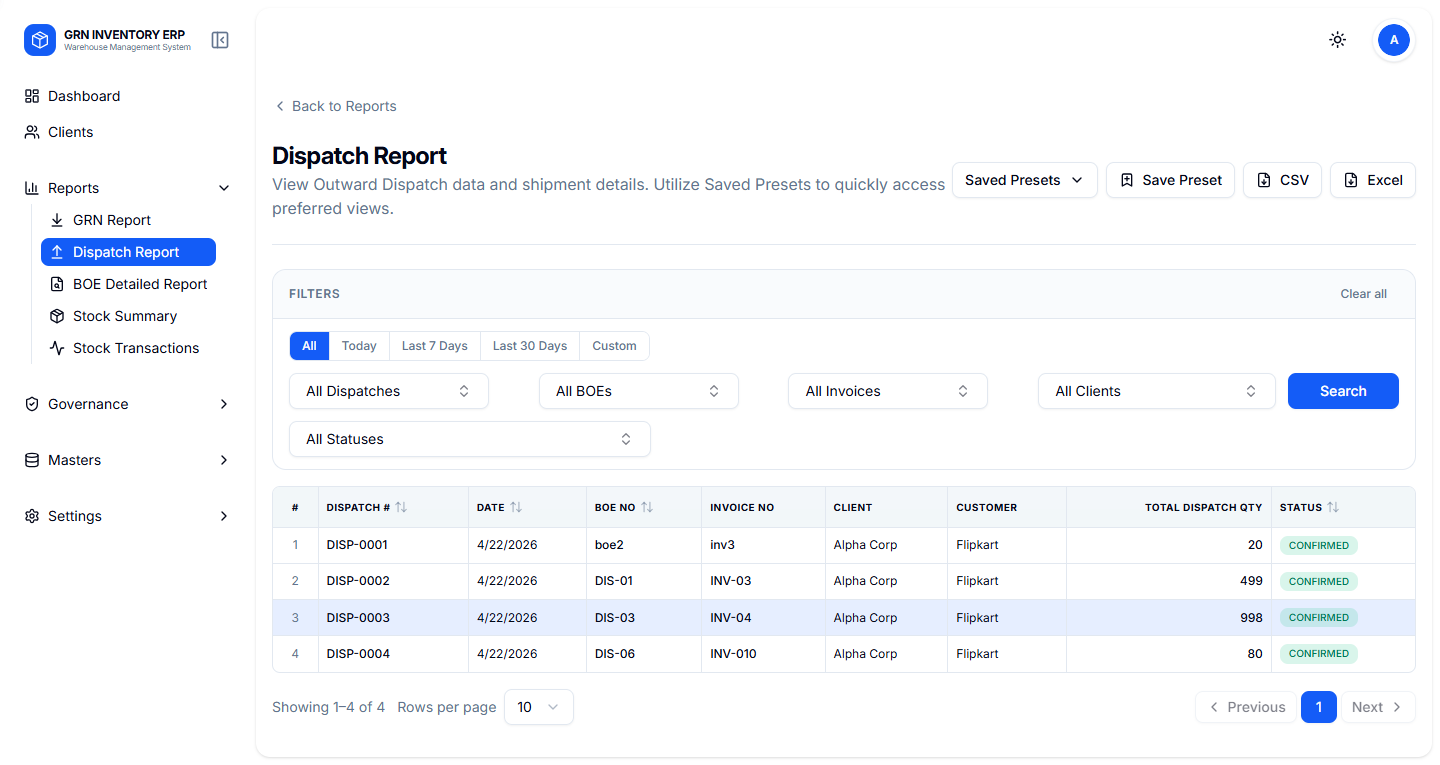
Task: Open Stock Summary report in sidebar
Action: coord(125,316)
